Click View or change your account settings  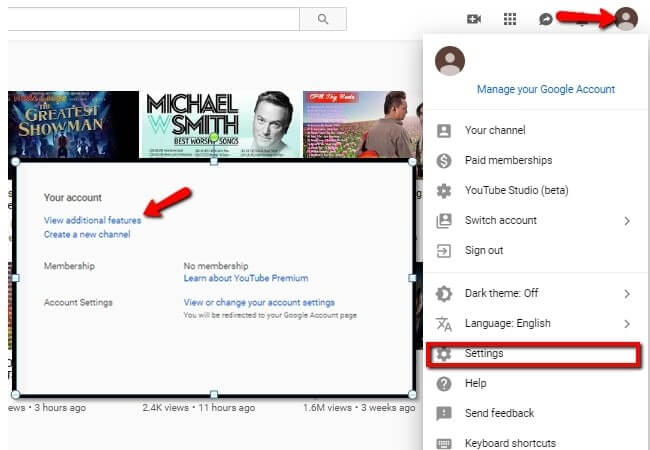tap(259, 302)
